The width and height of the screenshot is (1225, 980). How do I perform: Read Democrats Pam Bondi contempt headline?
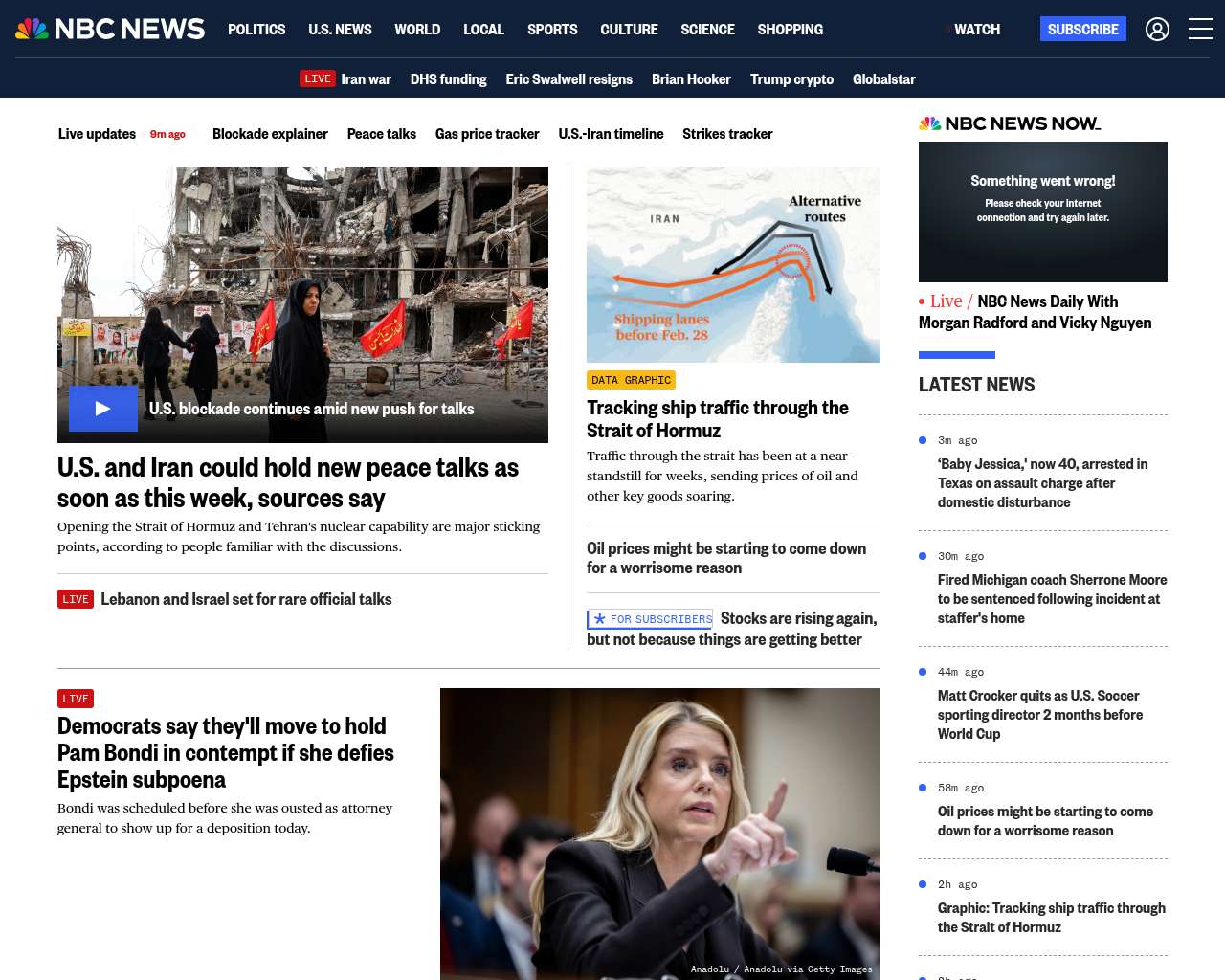tap(226, 753)
